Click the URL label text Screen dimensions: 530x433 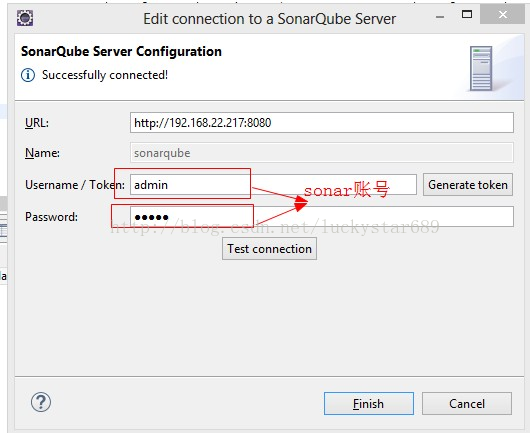coord(37,123)
